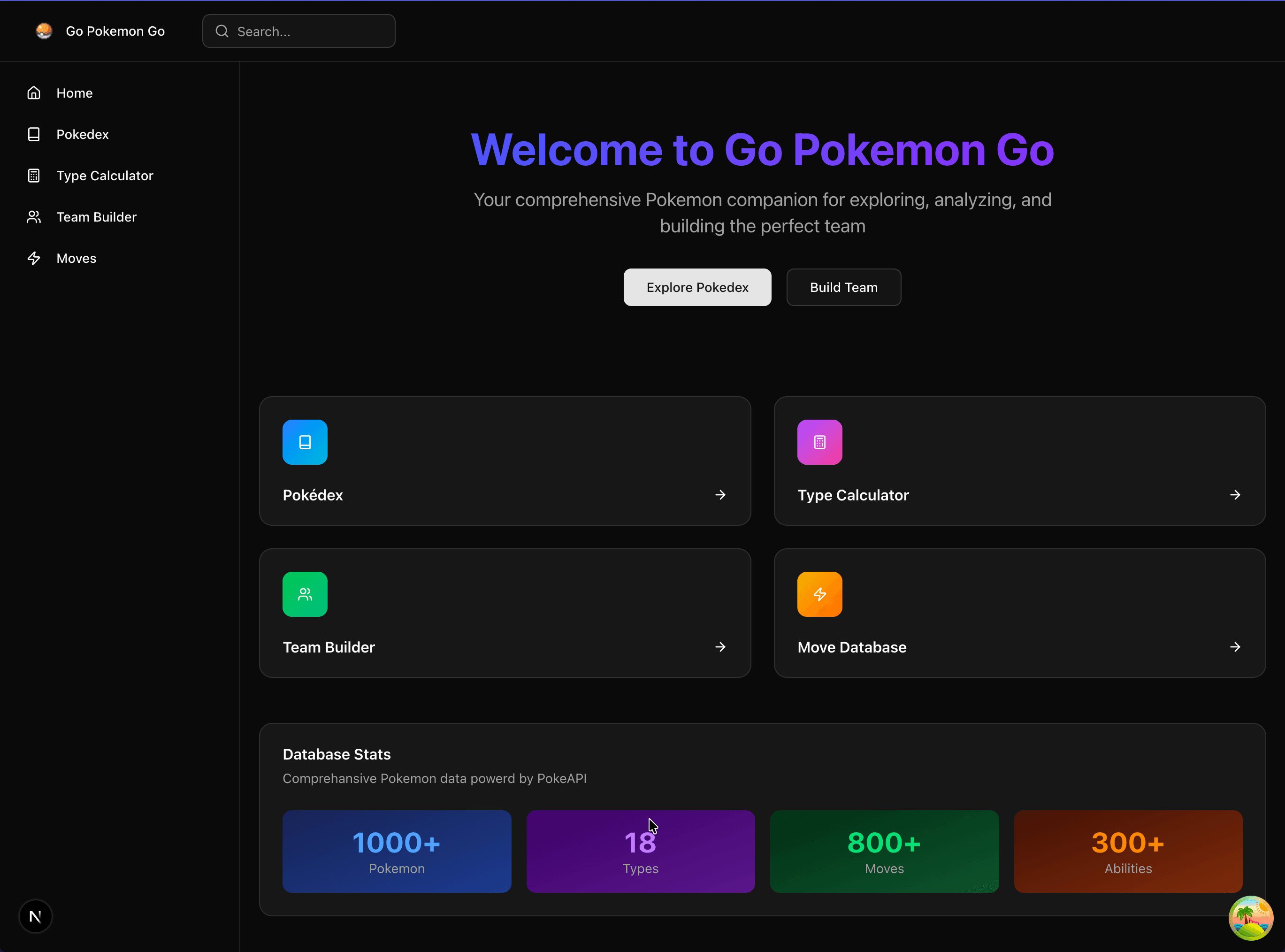Click the purple 18 Types stats card
Image resolution: width=1285 pixels, height=952 pixels.
[x=641, y=851]
